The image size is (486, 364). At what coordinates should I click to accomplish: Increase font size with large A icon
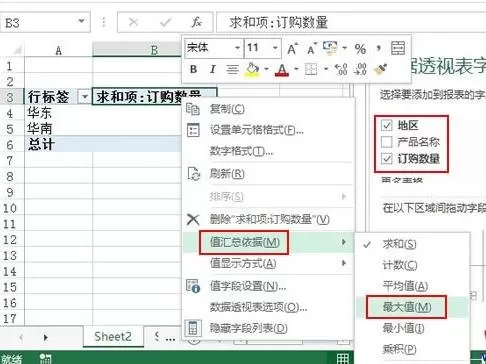292,49
